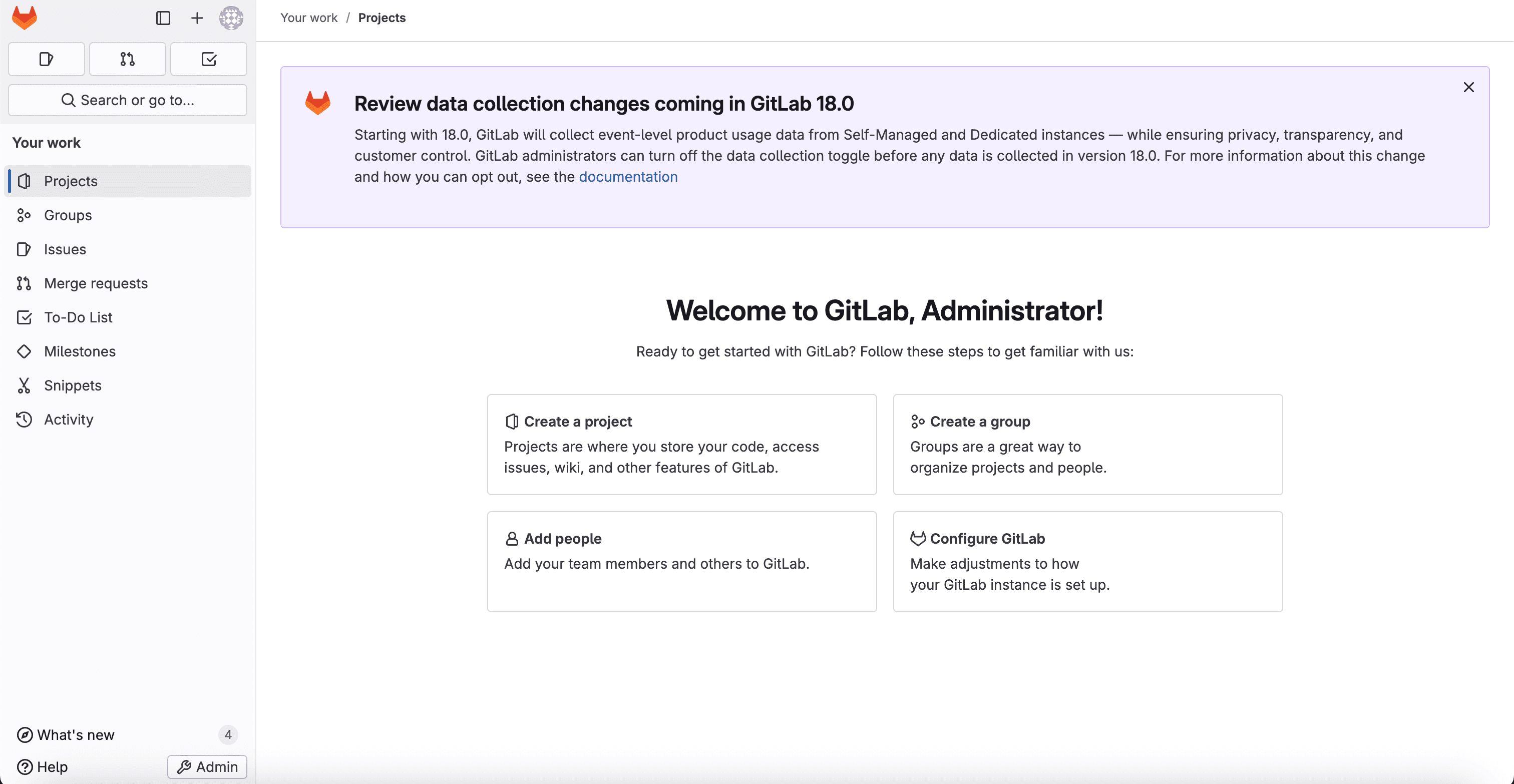Click the Add people card

[682, 562]
